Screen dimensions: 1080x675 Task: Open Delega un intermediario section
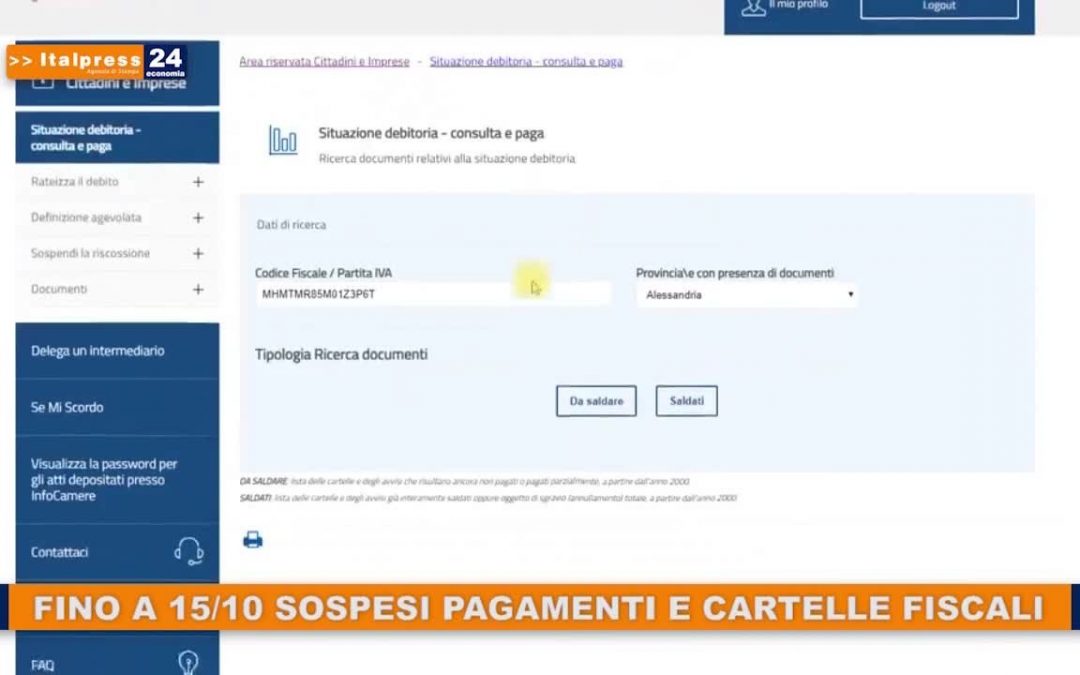117,351
